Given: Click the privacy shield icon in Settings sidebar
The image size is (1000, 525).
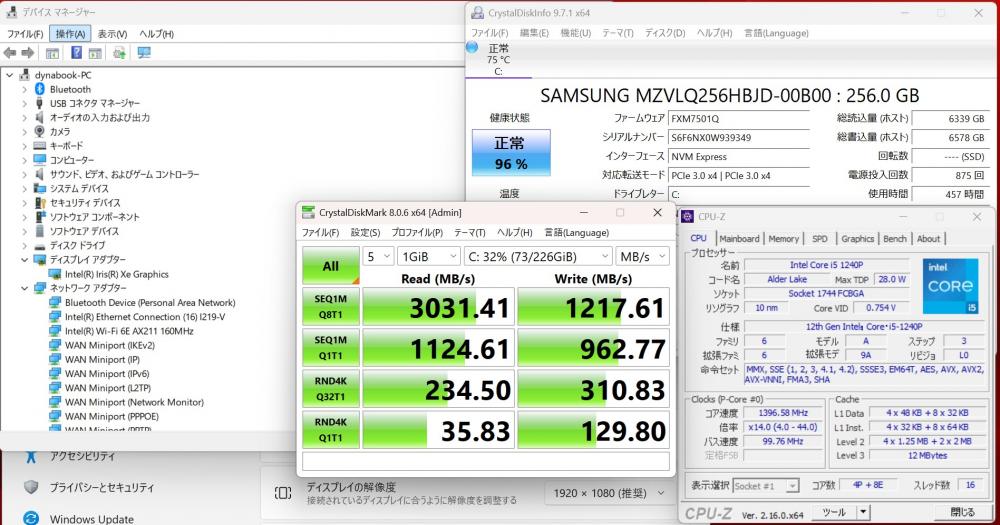Looking at the screenshot, I should (31, 487).
